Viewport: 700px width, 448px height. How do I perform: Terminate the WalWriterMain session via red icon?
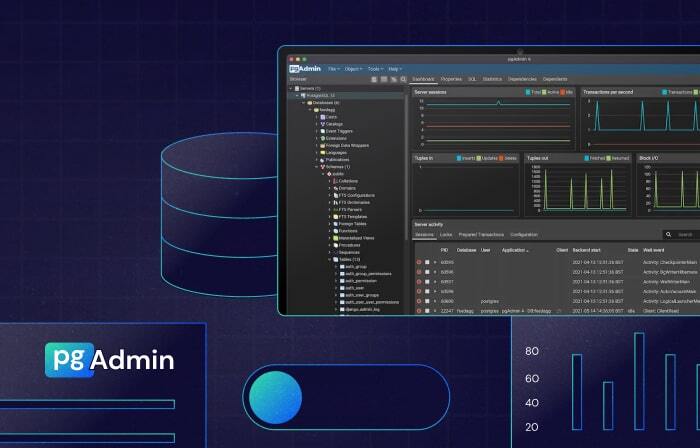tap(419, 282)
